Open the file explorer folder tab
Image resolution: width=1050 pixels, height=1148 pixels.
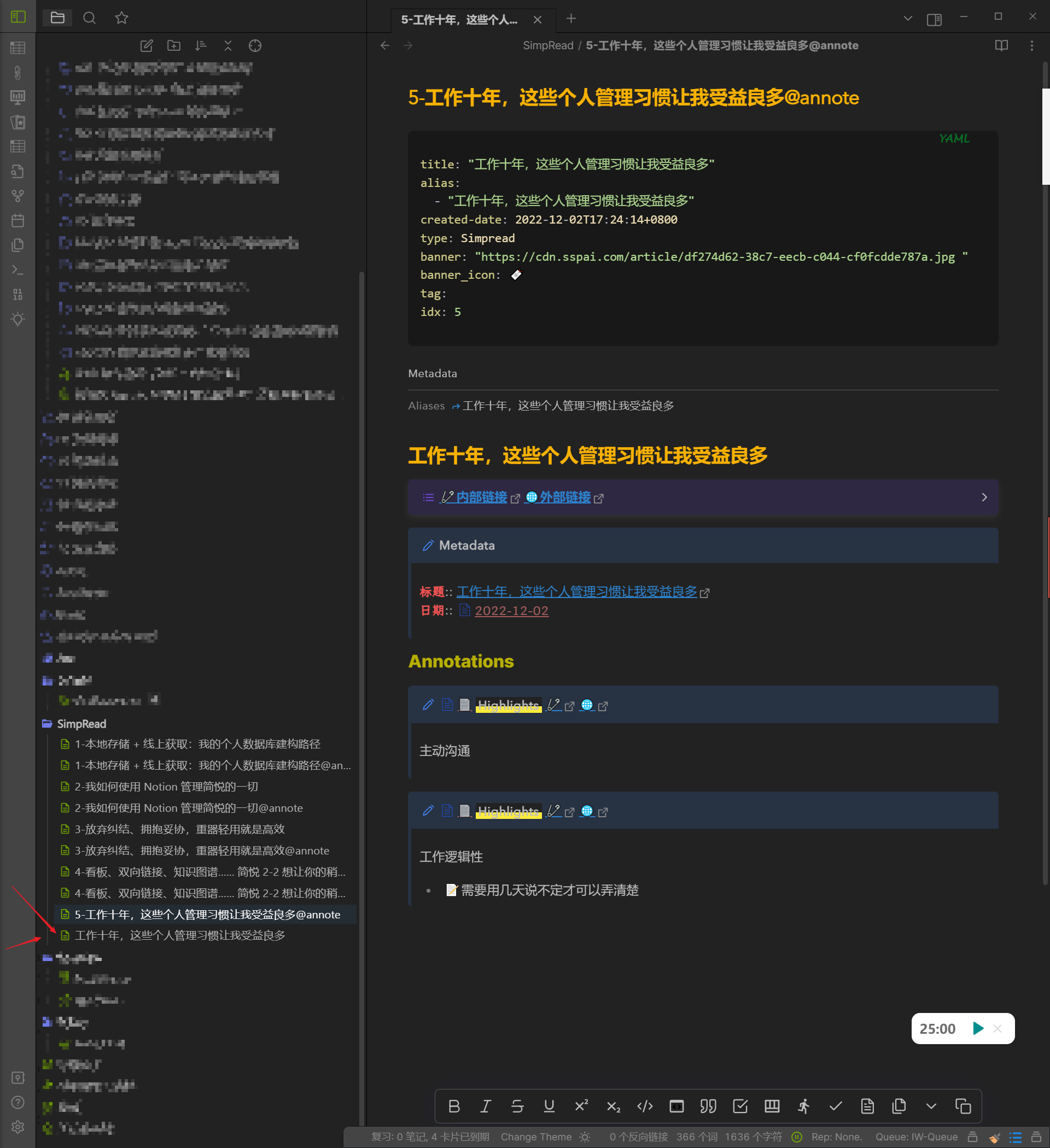point(57,17)
